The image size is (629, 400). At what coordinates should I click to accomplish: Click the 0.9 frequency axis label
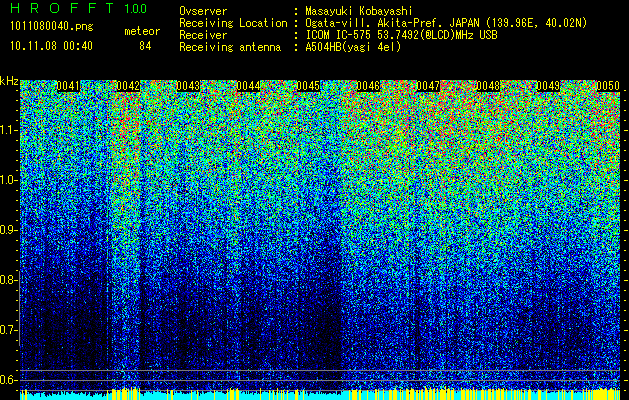[8, 230]
